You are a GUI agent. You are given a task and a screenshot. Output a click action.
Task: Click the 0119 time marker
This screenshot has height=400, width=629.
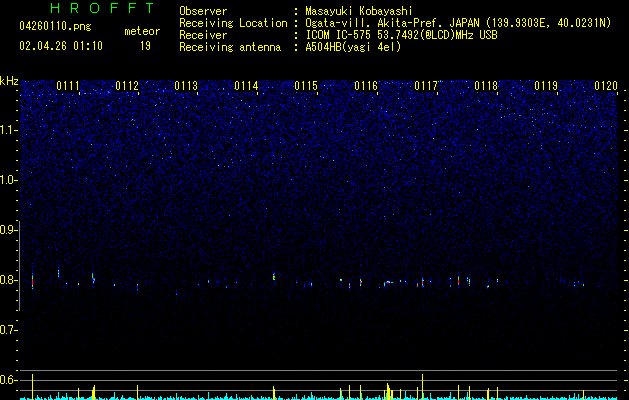(546, 86)
